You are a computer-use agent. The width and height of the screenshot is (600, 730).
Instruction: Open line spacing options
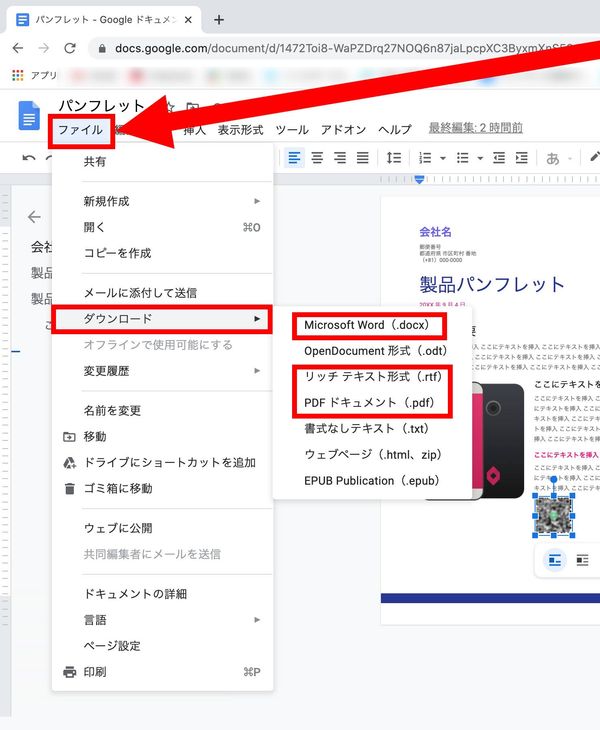point(394,158)
